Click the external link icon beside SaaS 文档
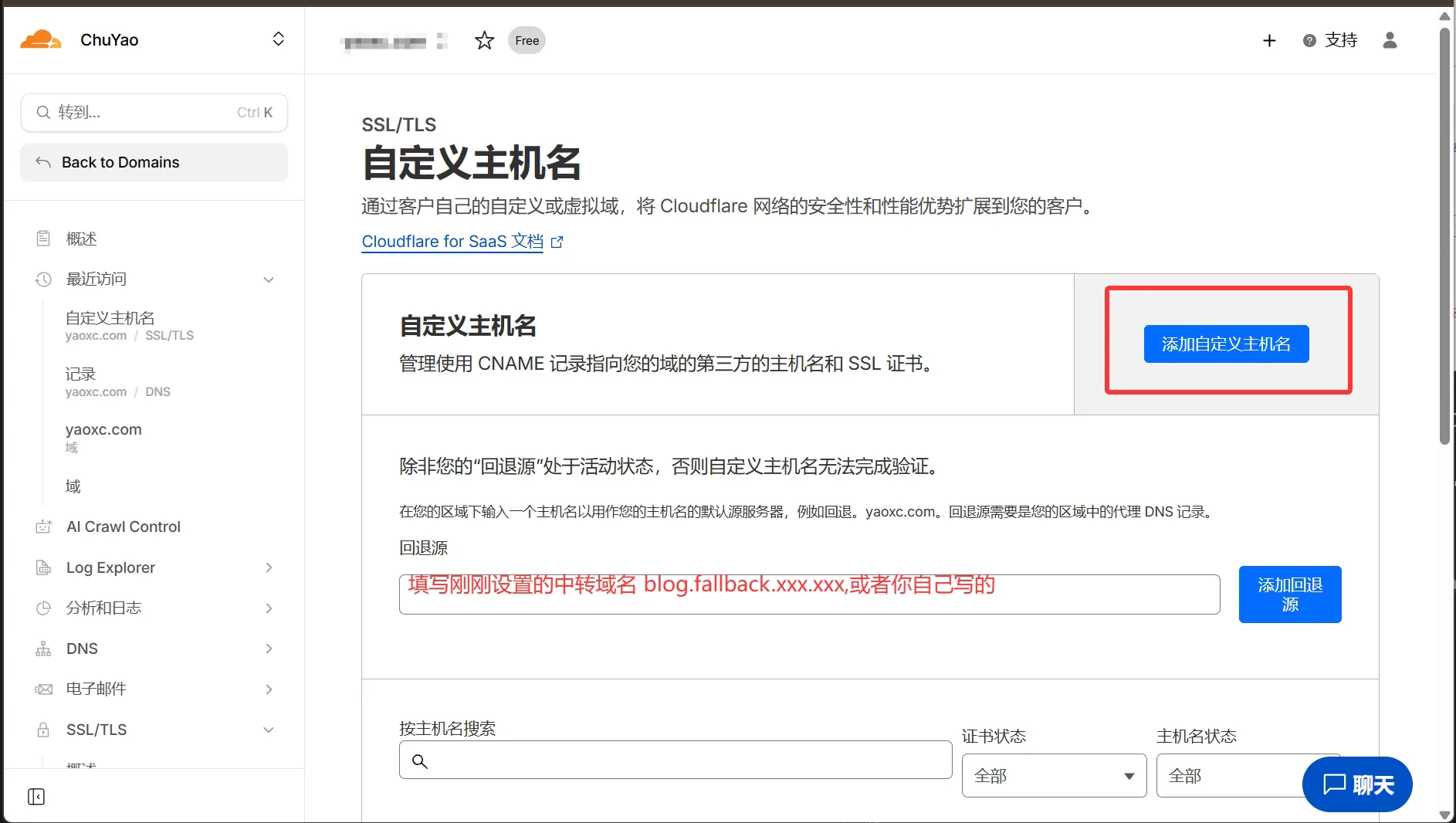Screen dimensions: 1456x823 click(x=557, y=242)
